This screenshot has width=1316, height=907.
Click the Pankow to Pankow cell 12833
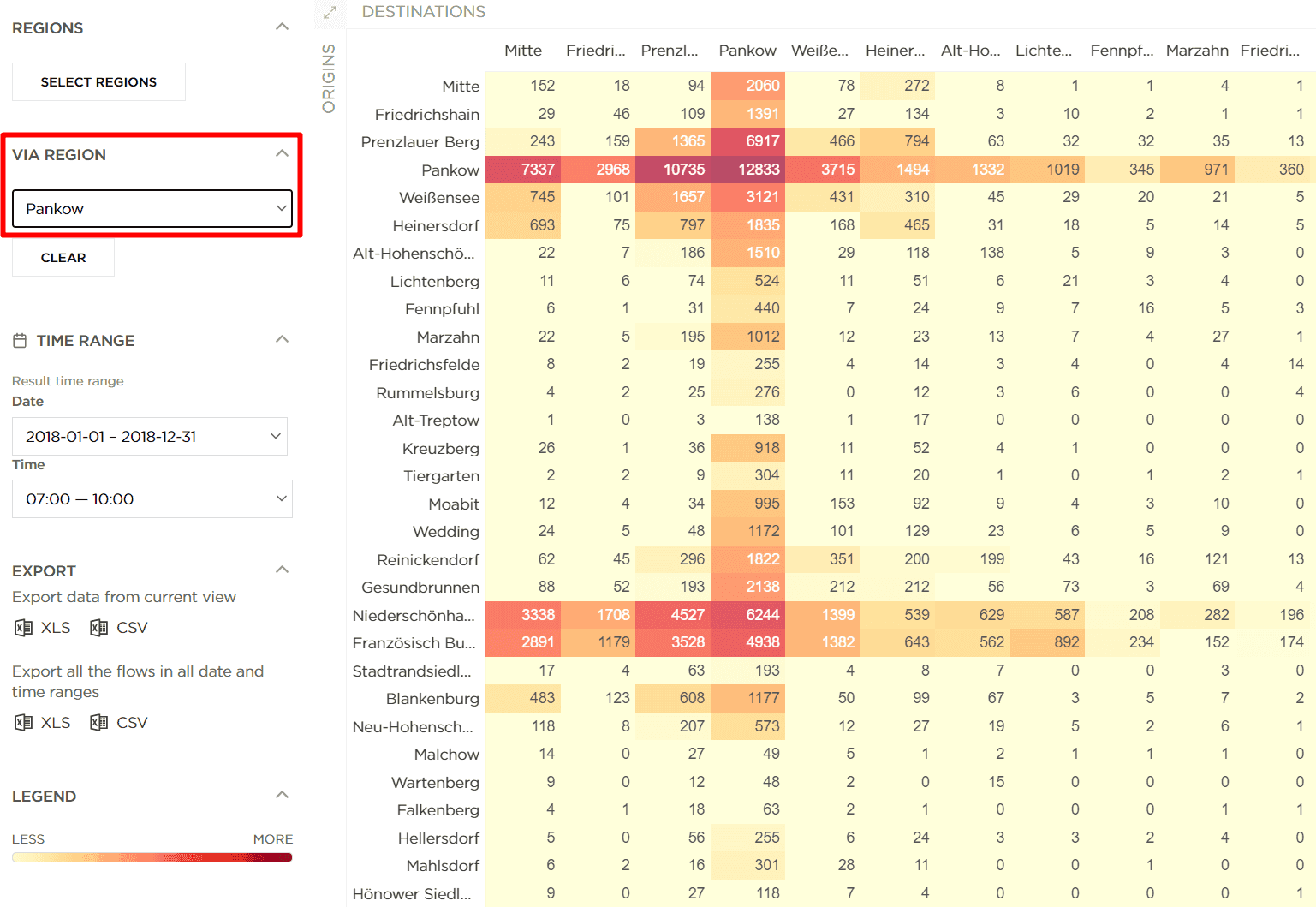pos(748,170)
